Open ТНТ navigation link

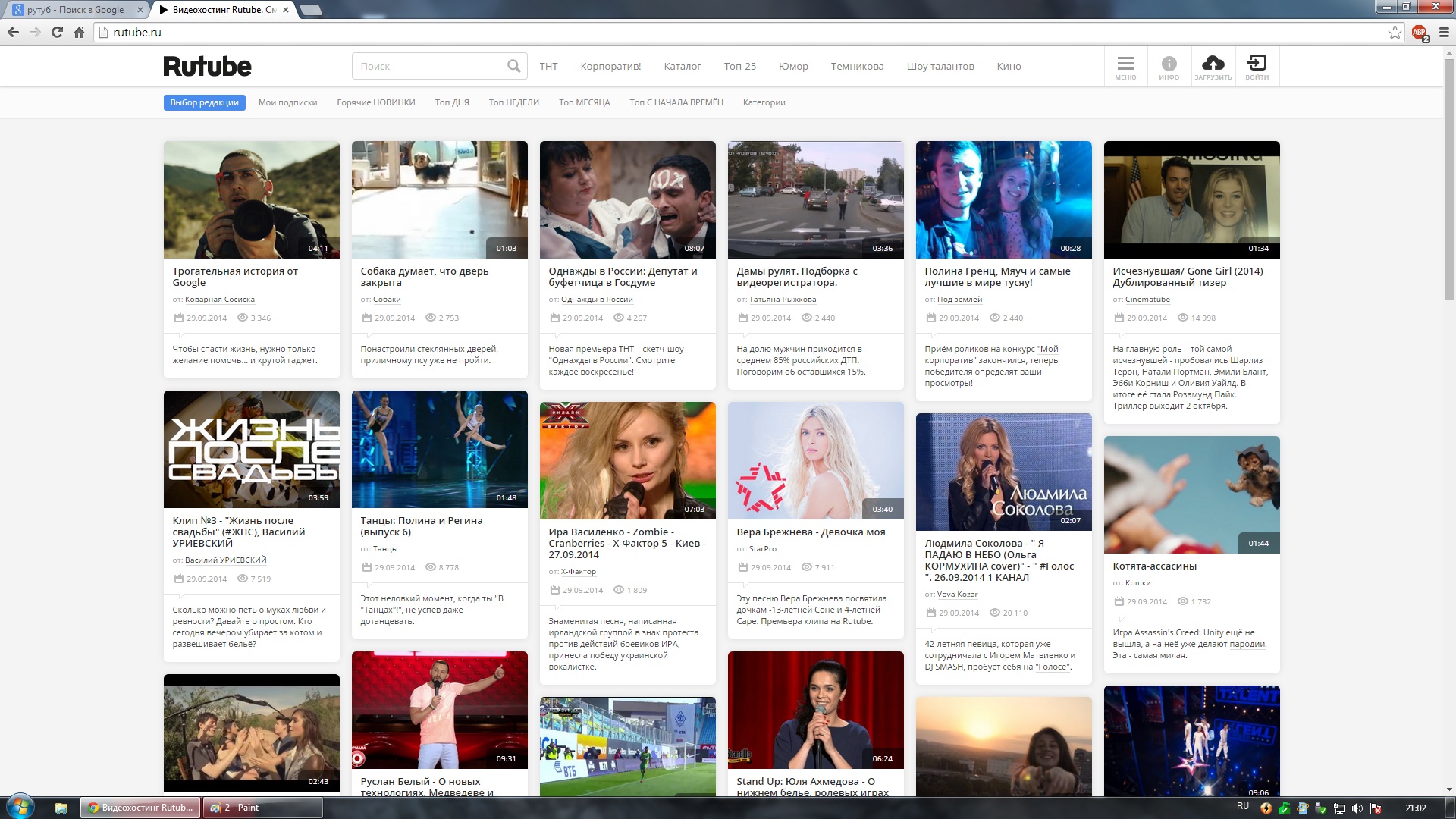pos(548,67)
